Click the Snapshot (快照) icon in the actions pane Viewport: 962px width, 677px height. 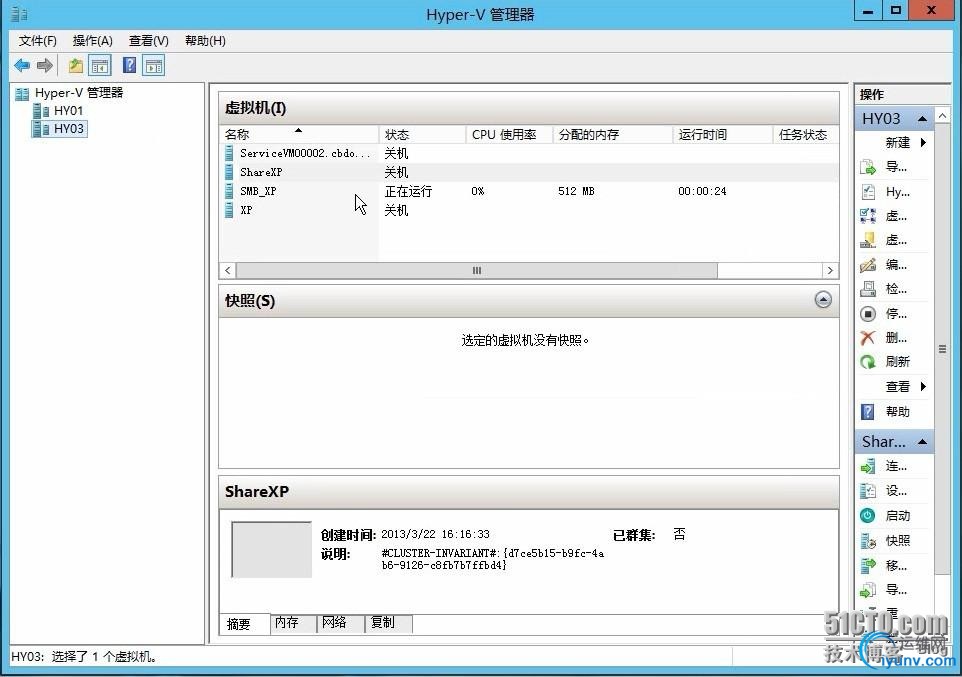(x=868, y=541)
